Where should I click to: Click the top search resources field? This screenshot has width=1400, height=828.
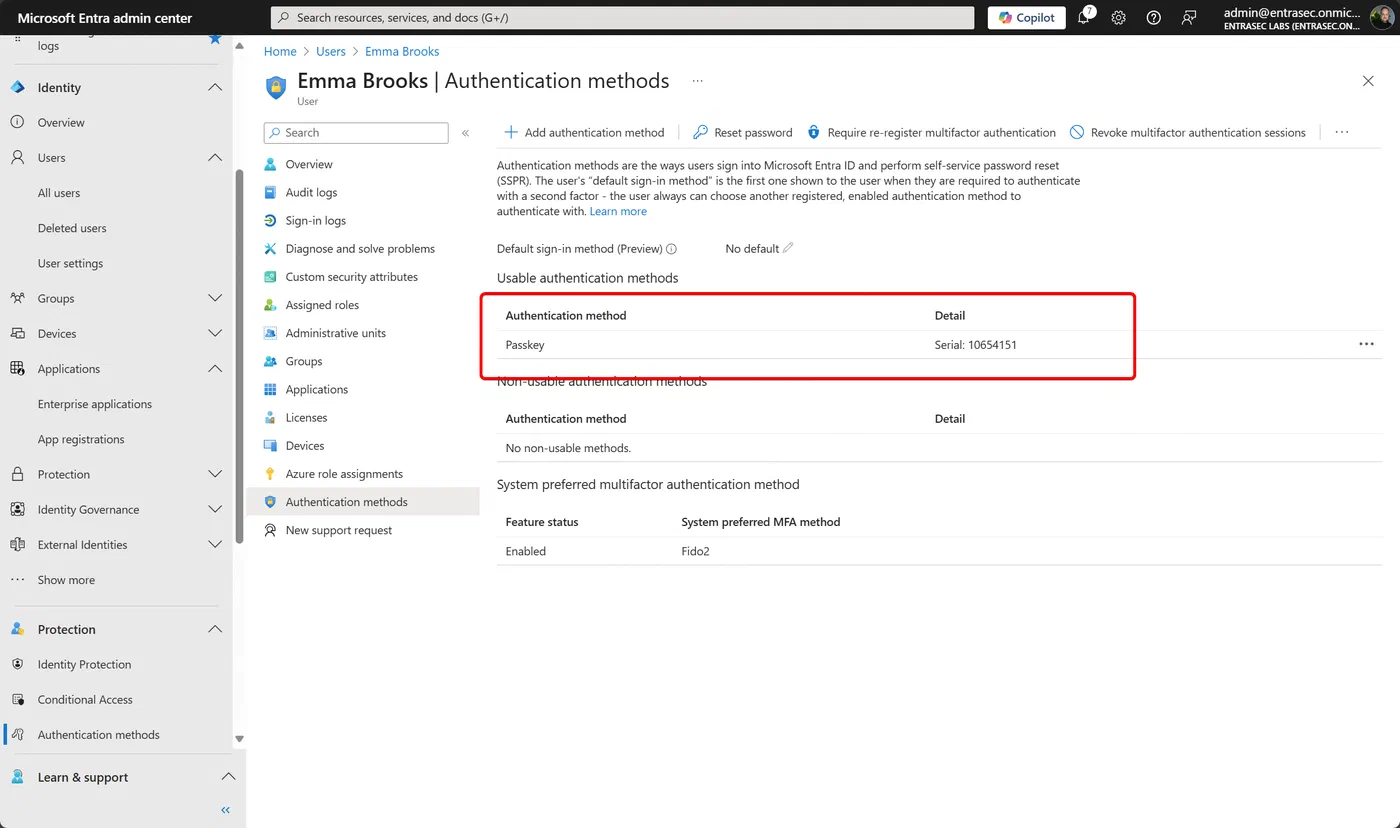click(x=622, y=18)
